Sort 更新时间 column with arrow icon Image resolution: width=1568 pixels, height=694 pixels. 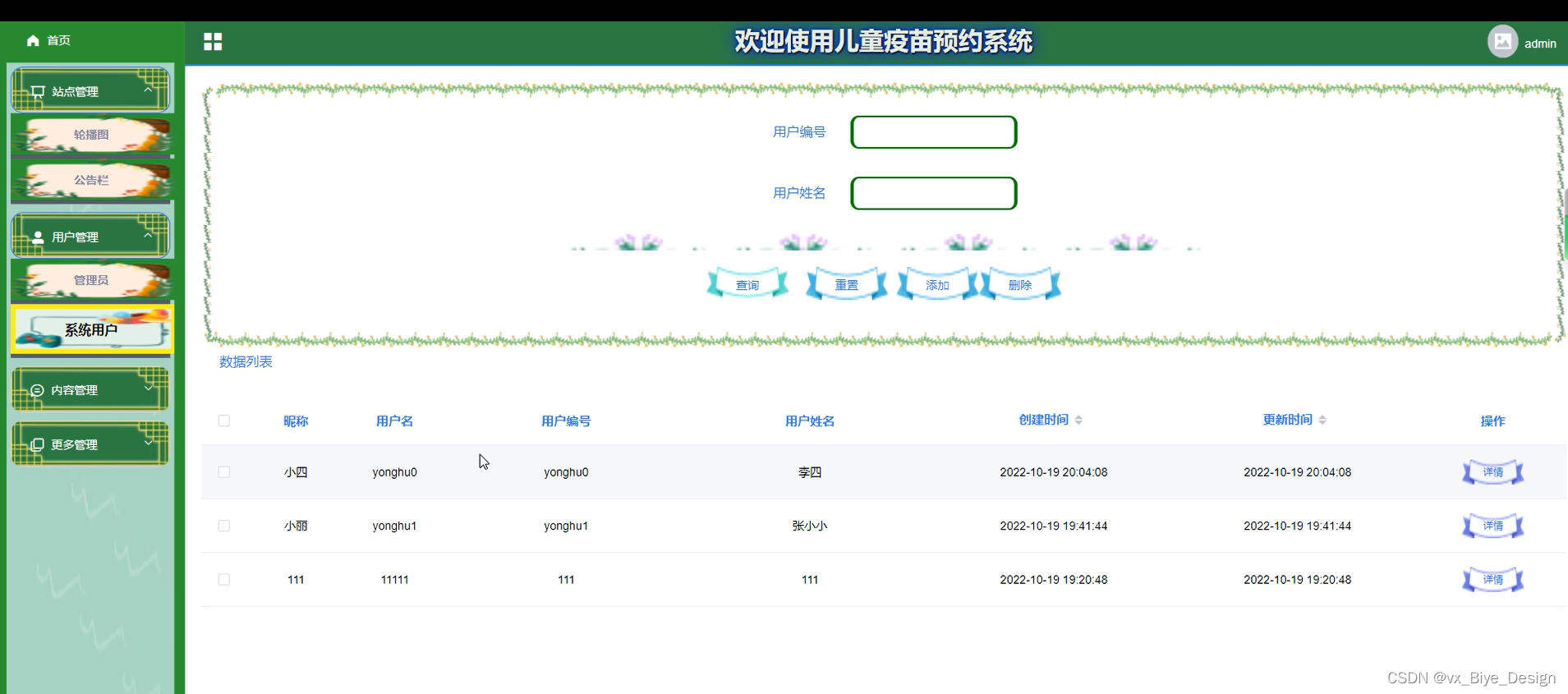(1322, 420)
